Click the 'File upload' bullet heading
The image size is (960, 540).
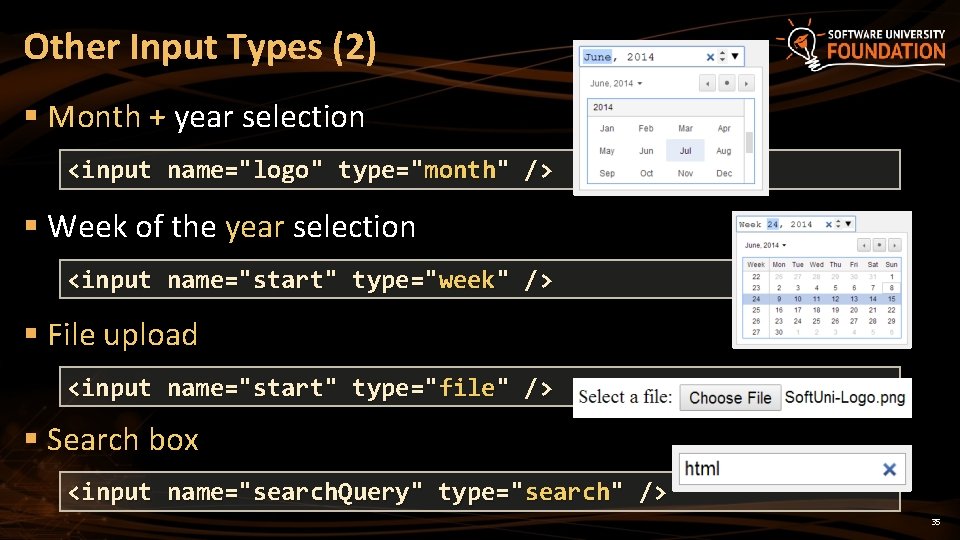tap(122, 335)
